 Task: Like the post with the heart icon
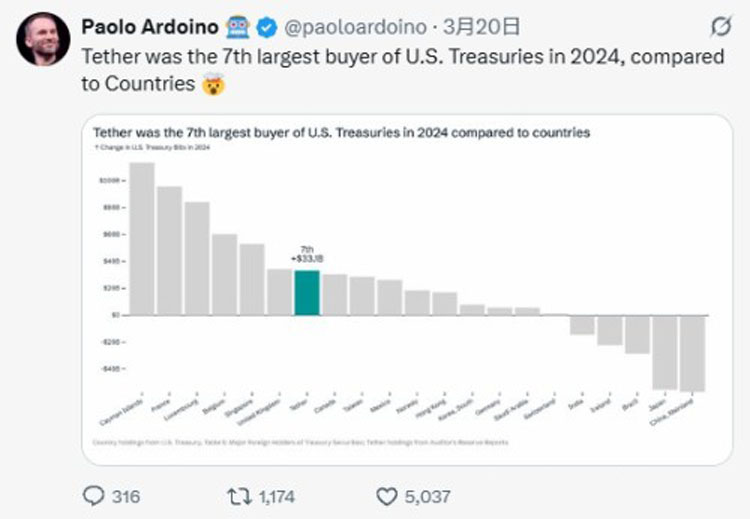(387, 495)
